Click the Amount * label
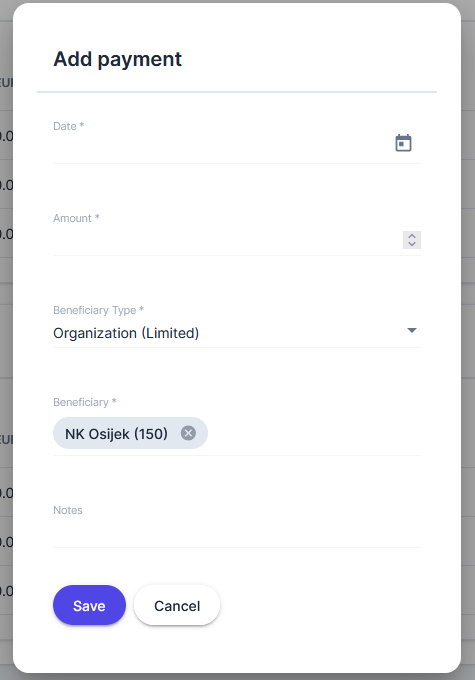 point(76,218)
